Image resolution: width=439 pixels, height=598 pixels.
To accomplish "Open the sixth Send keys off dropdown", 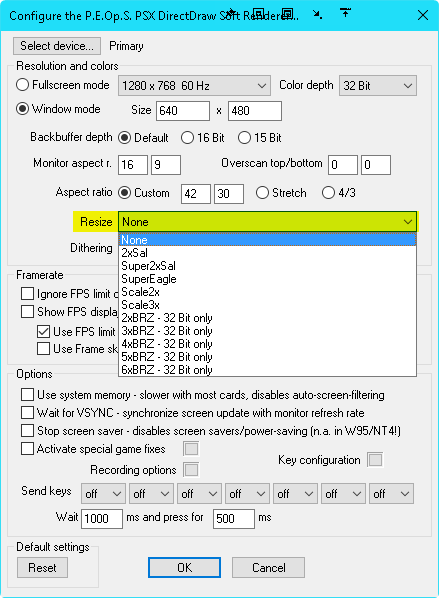I will [343, 494].
